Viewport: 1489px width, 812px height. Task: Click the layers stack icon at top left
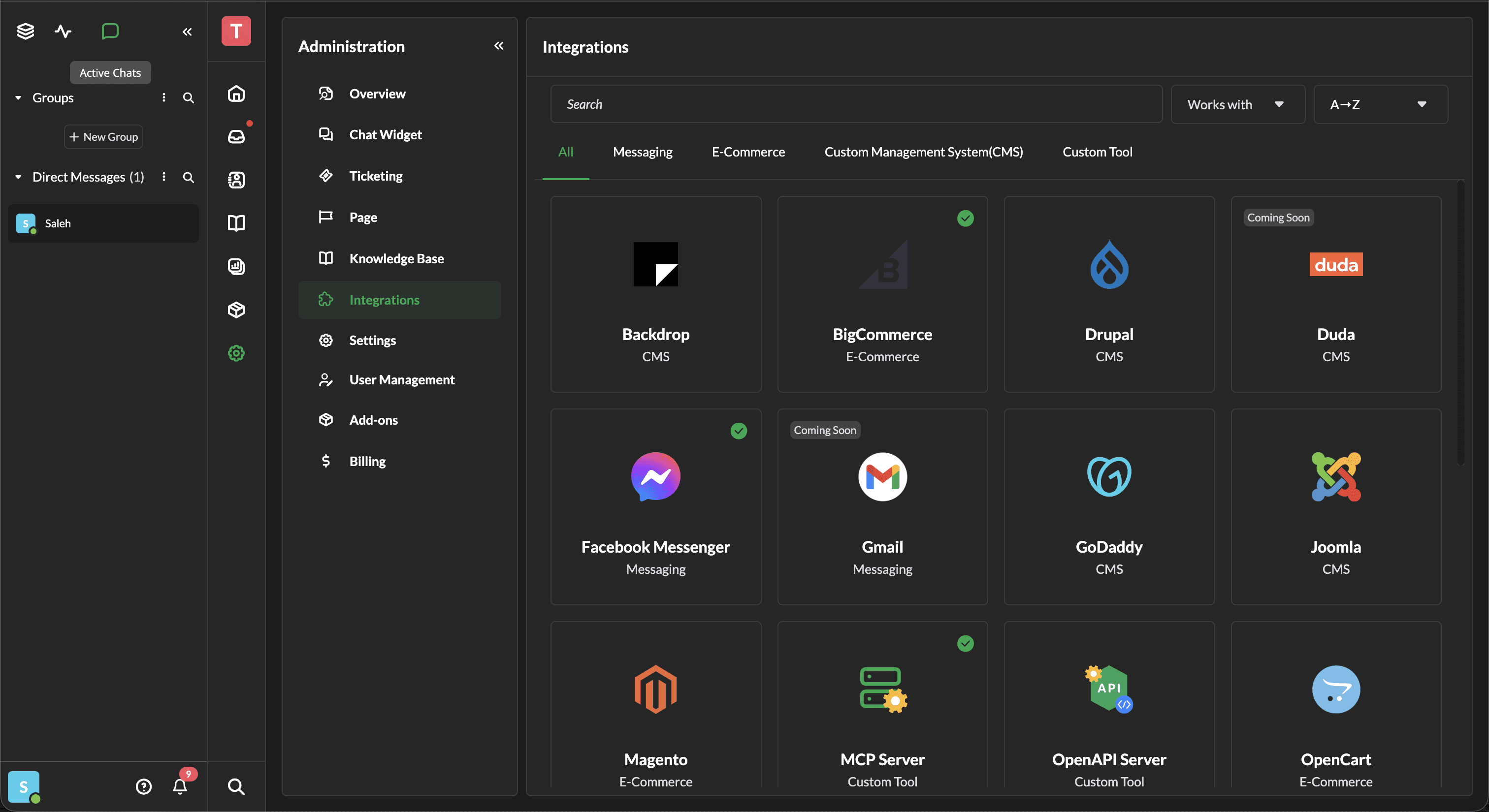26,31
